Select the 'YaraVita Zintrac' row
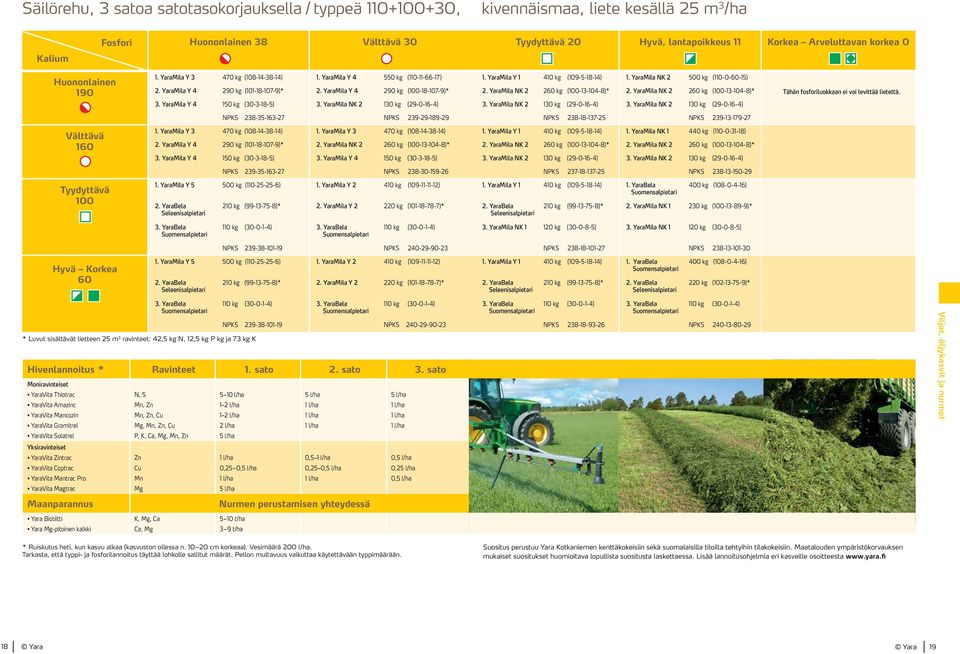This screenshot has width=960, height=654. click(245, 457)
